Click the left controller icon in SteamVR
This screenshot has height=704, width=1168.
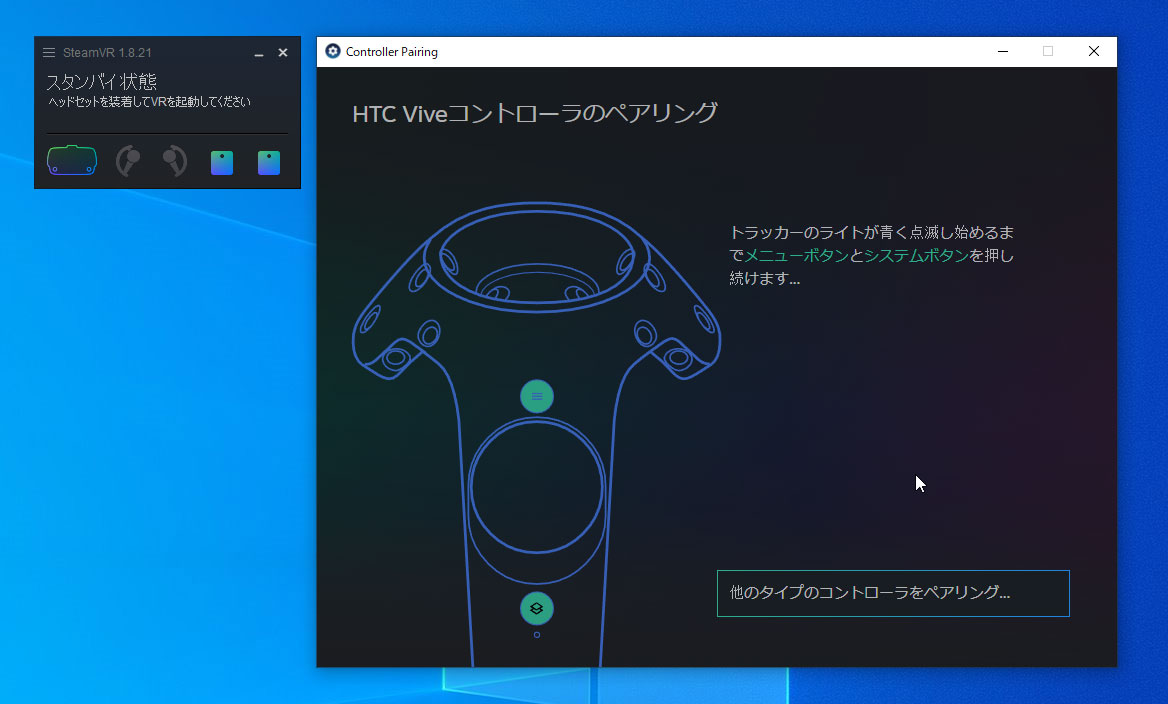(127, 161)
